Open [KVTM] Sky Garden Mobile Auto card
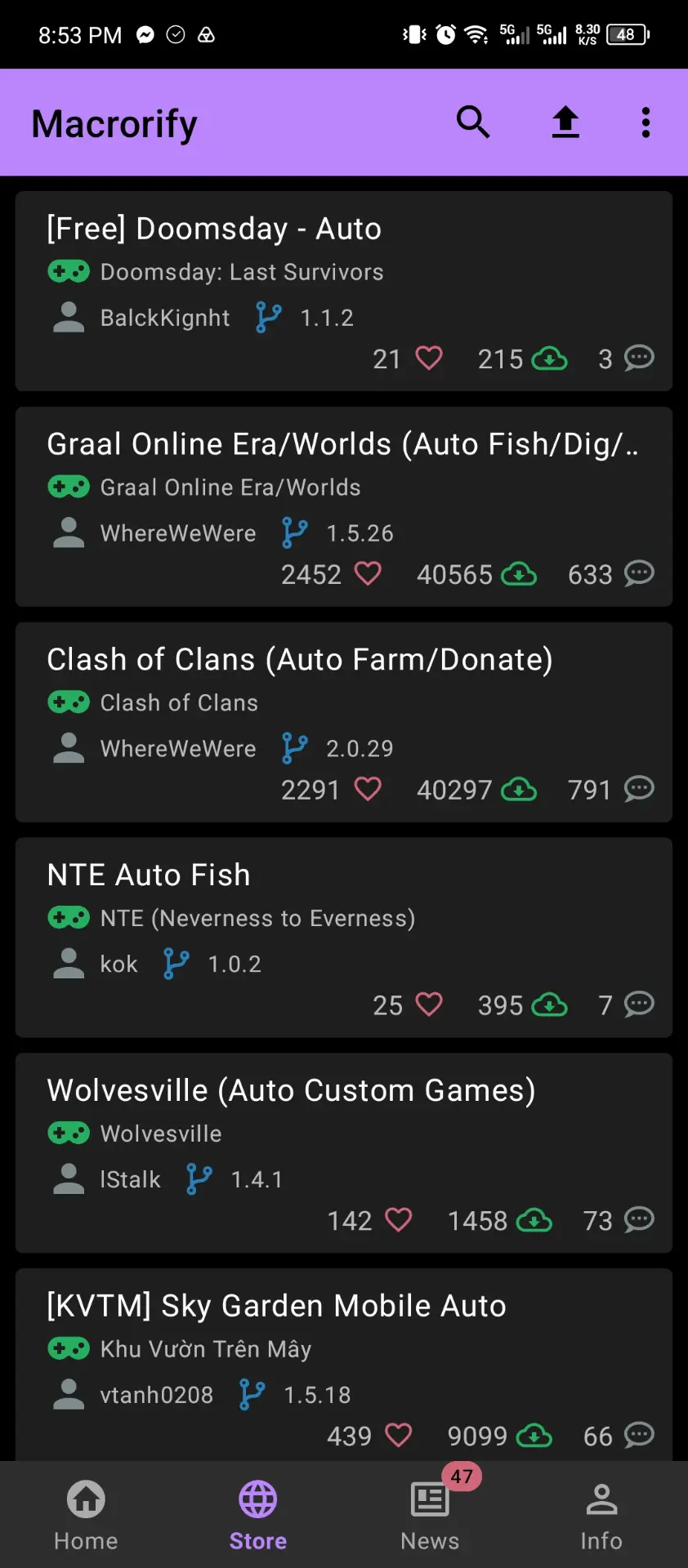This screenshot has height=1568, width=688. (344, 1365)
